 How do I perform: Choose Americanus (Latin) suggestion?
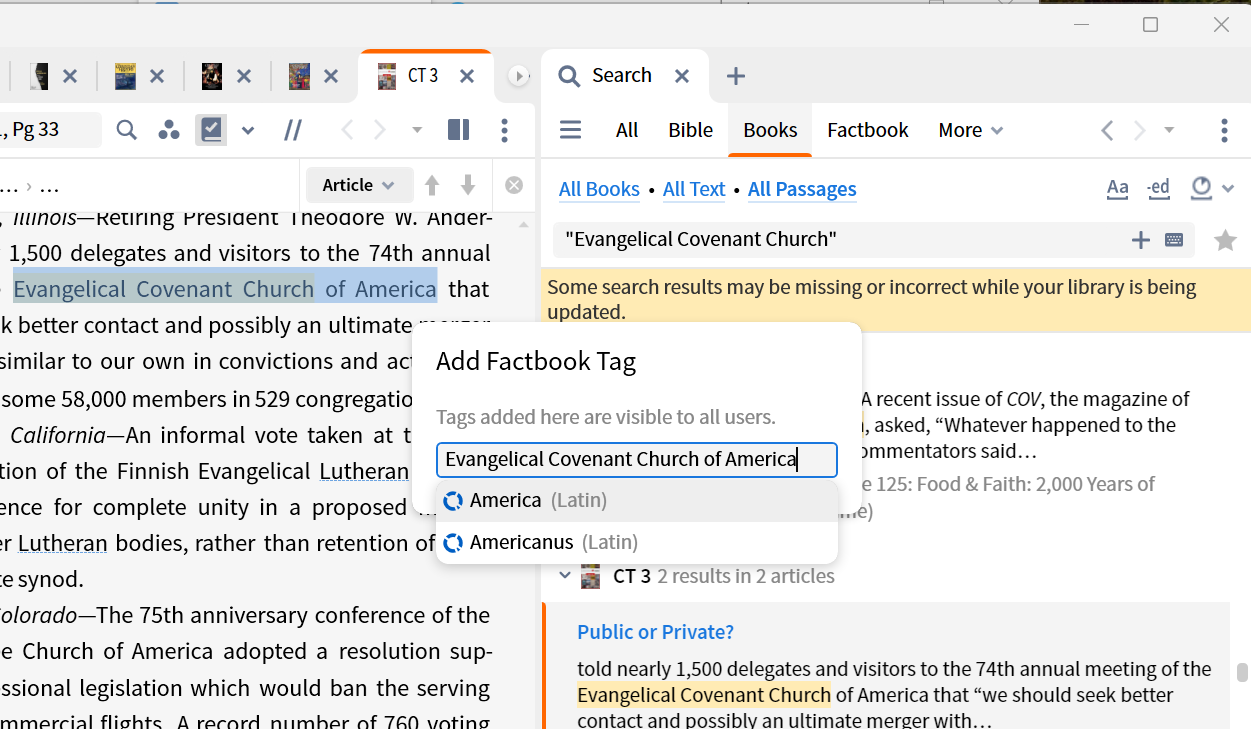pos(637,543)
